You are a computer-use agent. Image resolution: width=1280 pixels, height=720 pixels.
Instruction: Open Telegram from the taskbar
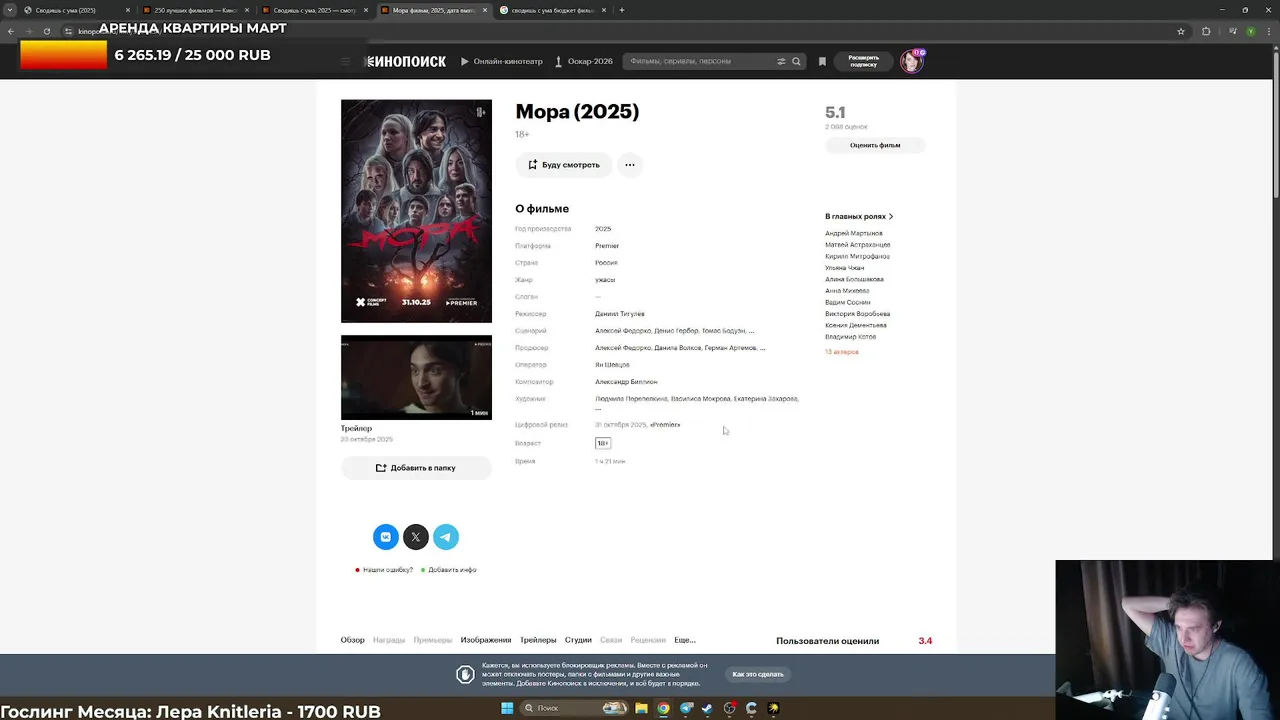(686, 708)
